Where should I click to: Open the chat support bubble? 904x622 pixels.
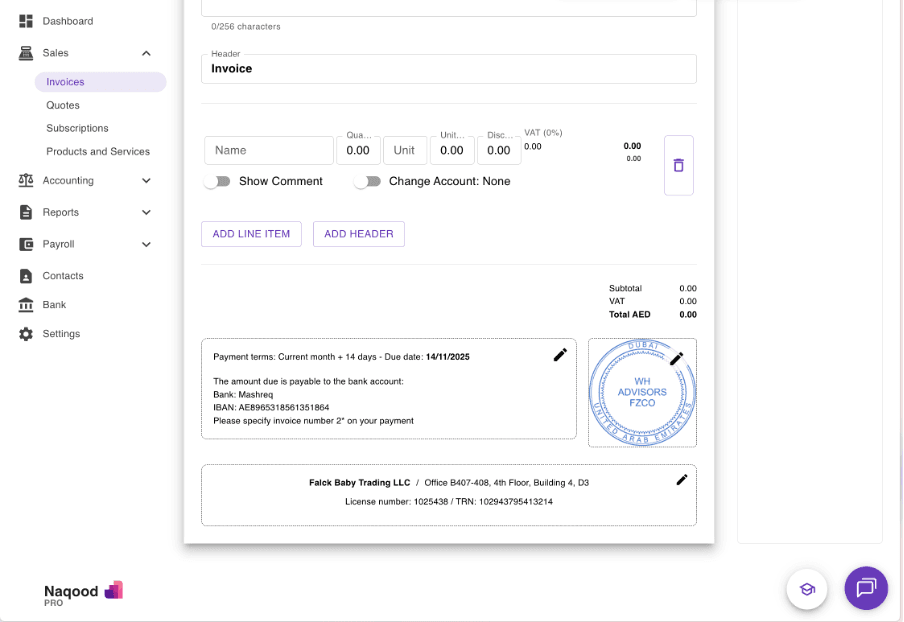(866, 588)
